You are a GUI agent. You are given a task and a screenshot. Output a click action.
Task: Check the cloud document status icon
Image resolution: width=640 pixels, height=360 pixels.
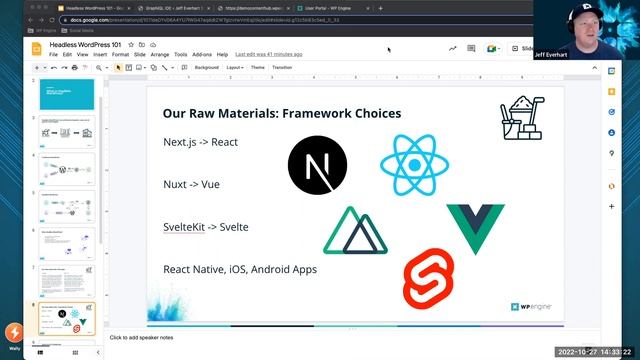point(153,44)
